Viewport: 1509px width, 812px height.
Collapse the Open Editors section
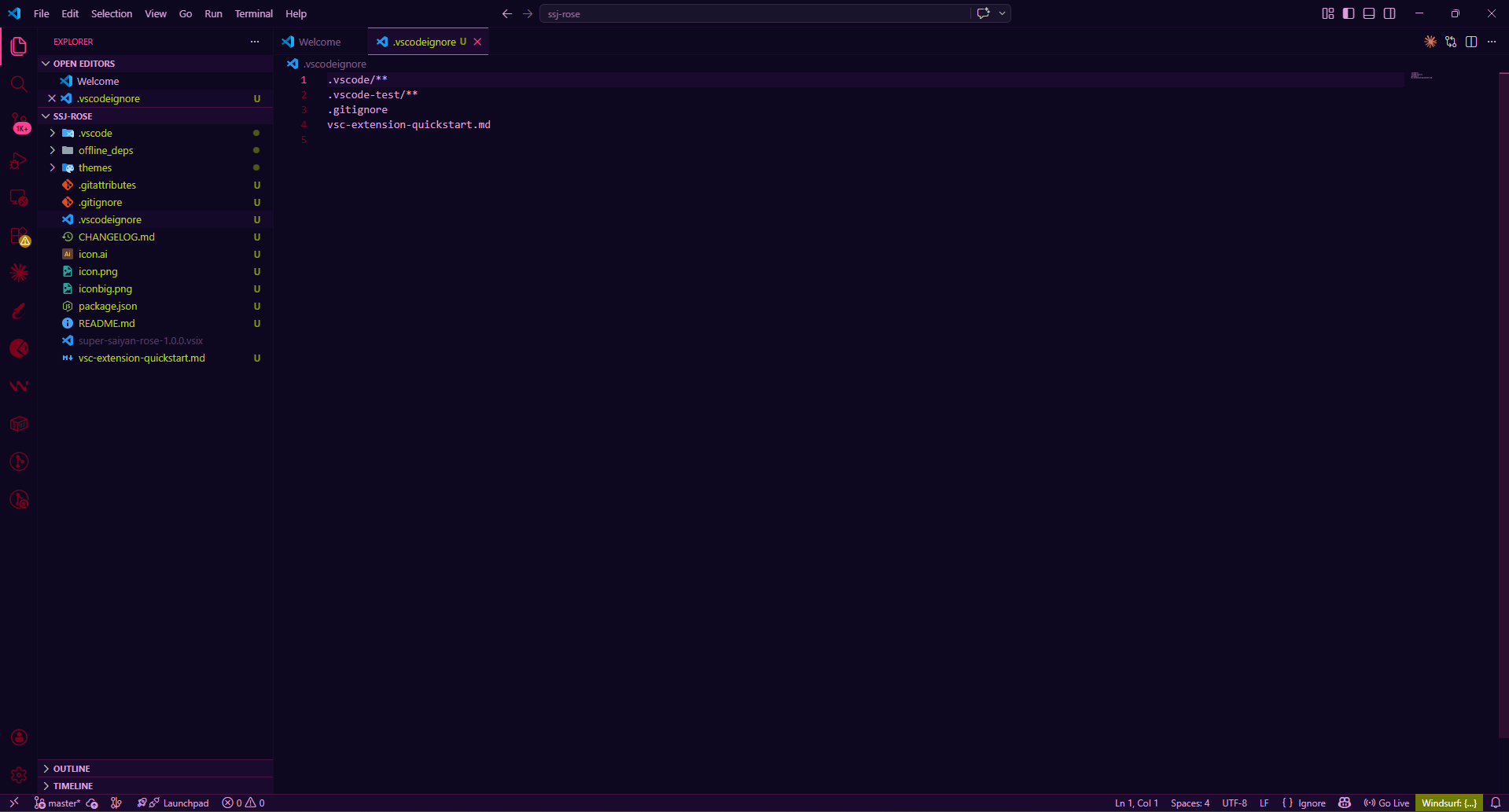(x=155, y=64)
